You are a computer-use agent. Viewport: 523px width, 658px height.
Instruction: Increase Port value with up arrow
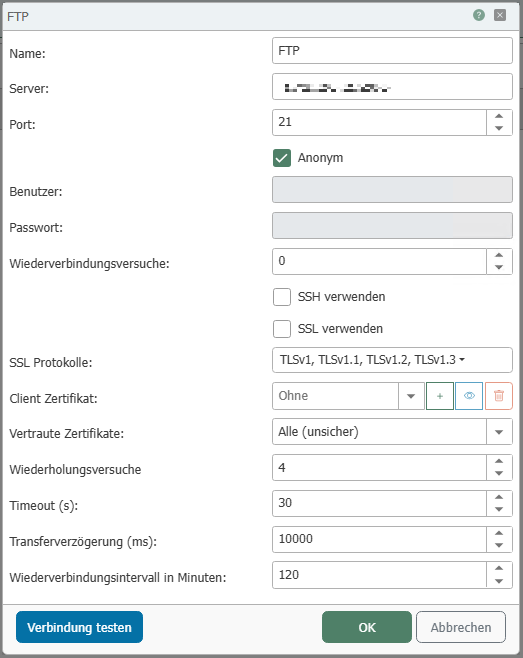(499, 116)
